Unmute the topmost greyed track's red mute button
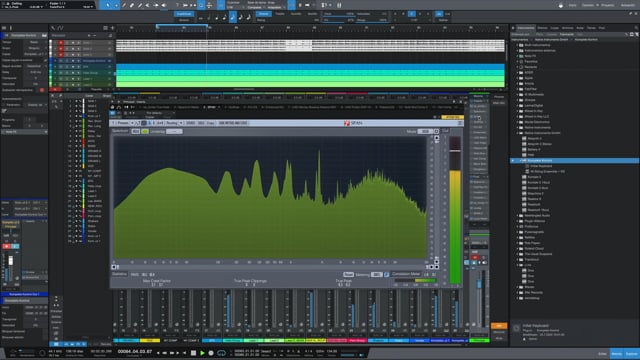The width and height of the screenshot is (640, 360). (x=60, y=42)
